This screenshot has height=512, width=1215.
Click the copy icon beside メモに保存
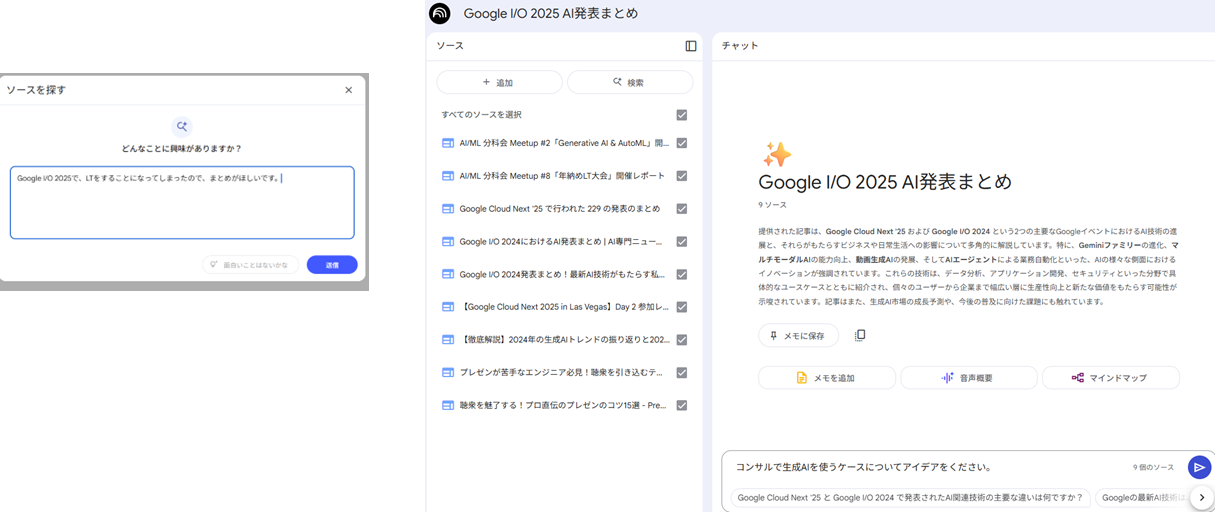860,335
